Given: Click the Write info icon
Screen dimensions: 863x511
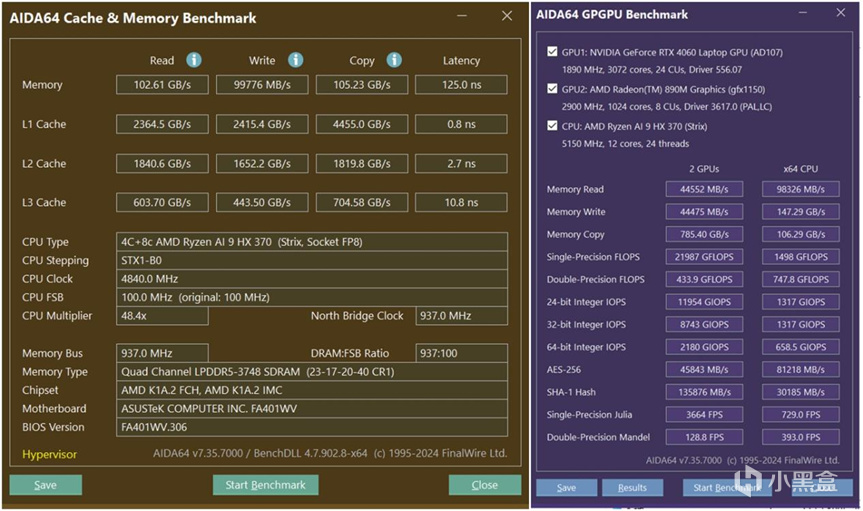Looking at the screenshot, I should [x=296, y=60].
